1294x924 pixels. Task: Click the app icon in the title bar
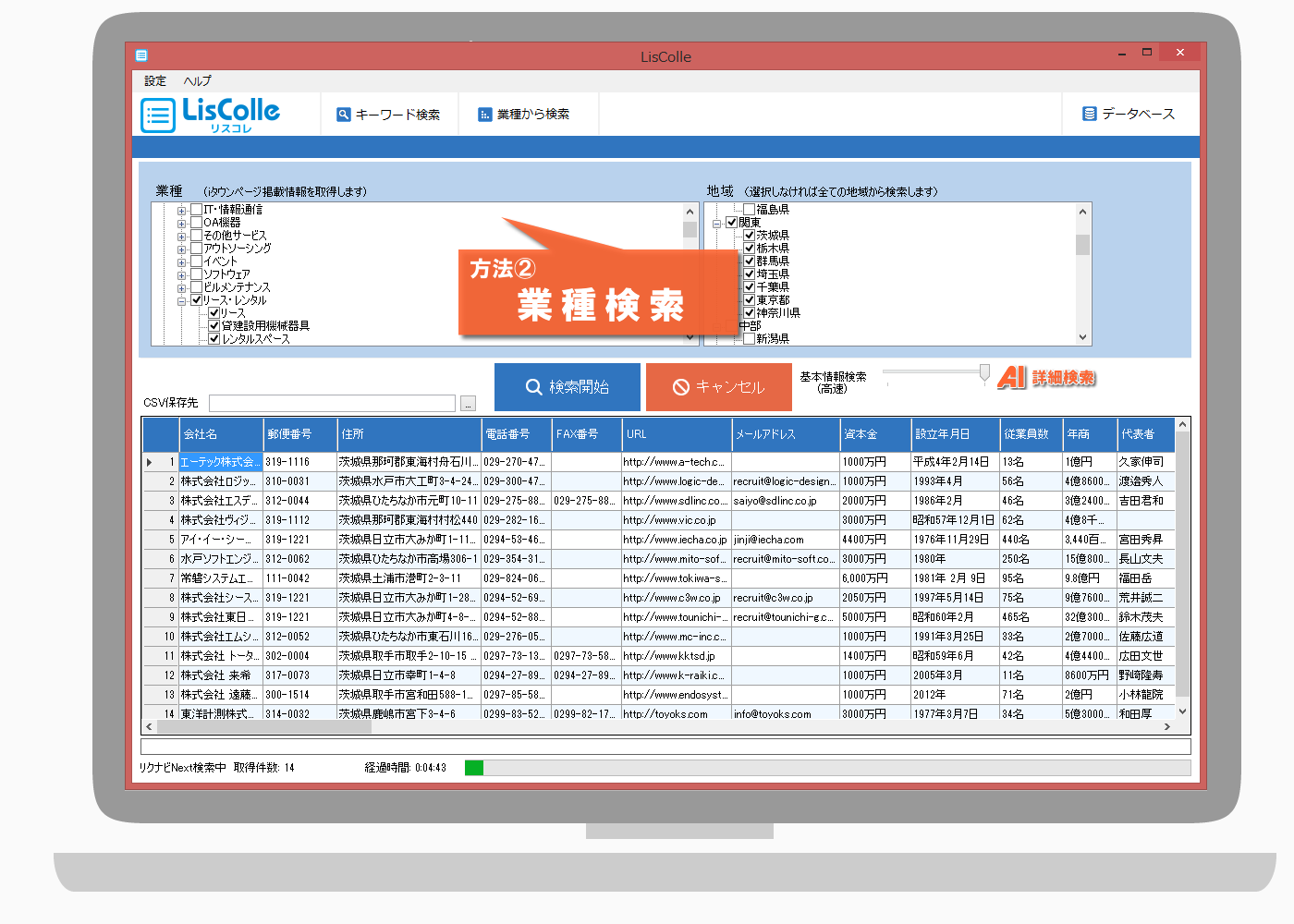pyautogui.click(x=140, y=55)
